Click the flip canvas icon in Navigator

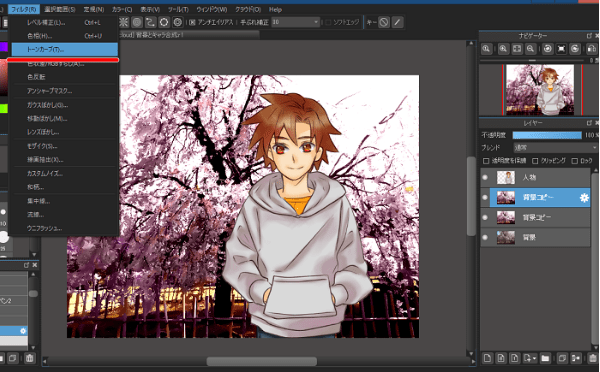coord(592,49)
